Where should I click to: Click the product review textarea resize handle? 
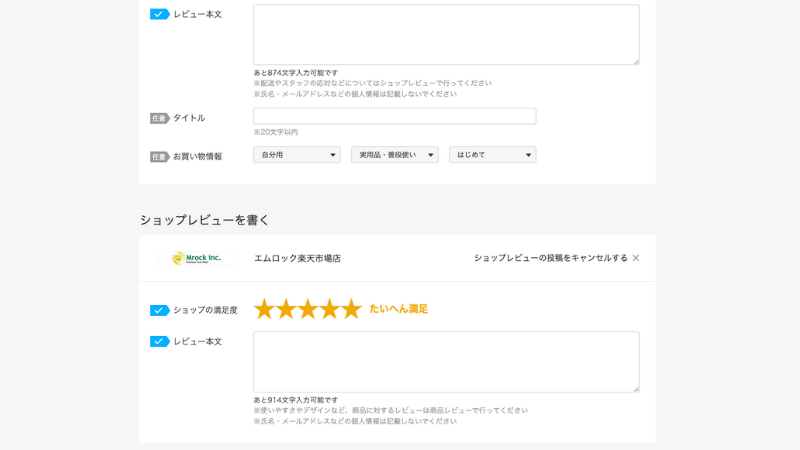[636, 62]
